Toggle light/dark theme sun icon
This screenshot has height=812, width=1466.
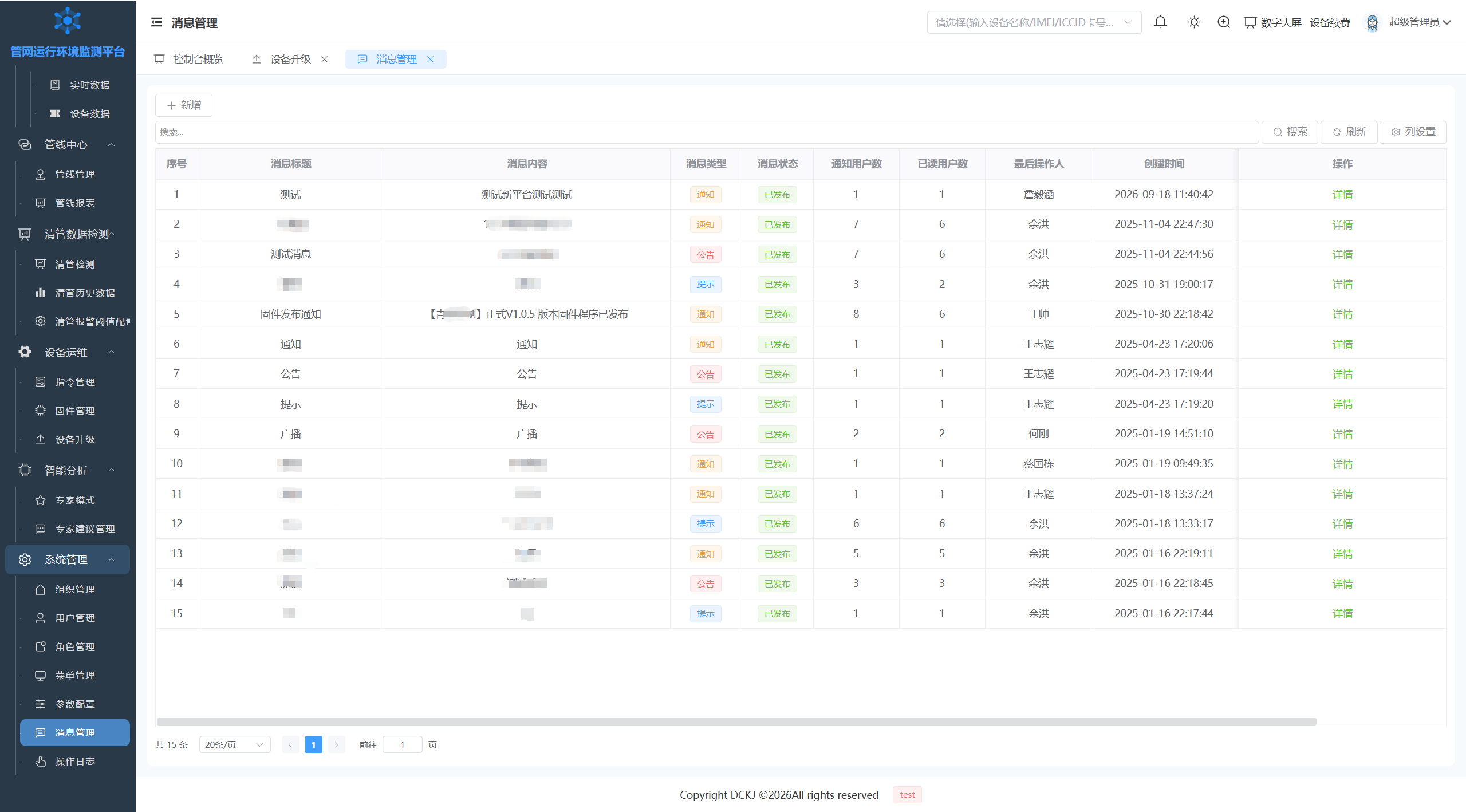(1194, 22)
